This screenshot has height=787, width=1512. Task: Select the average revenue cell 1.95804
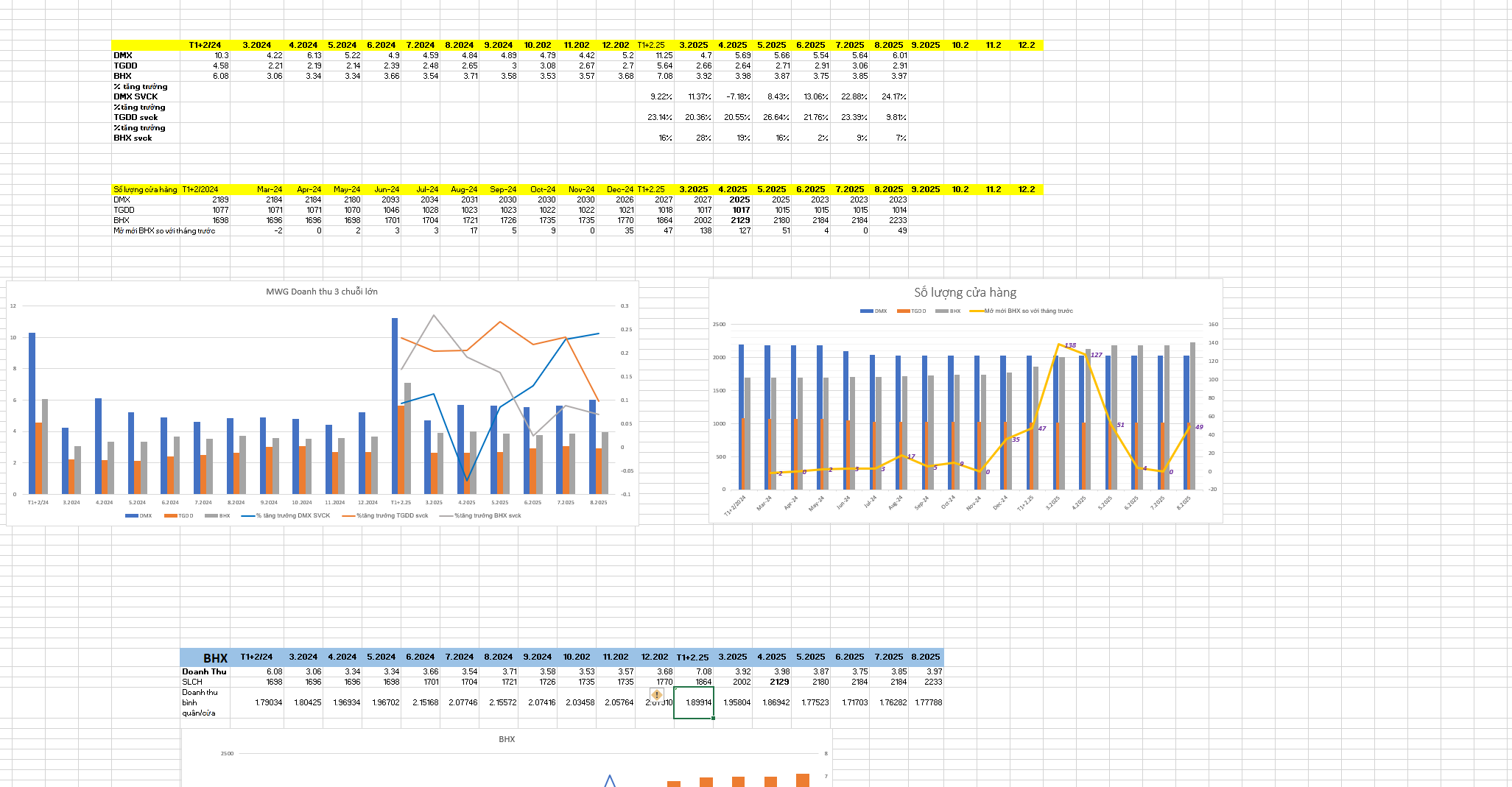(x=733, y=702)
